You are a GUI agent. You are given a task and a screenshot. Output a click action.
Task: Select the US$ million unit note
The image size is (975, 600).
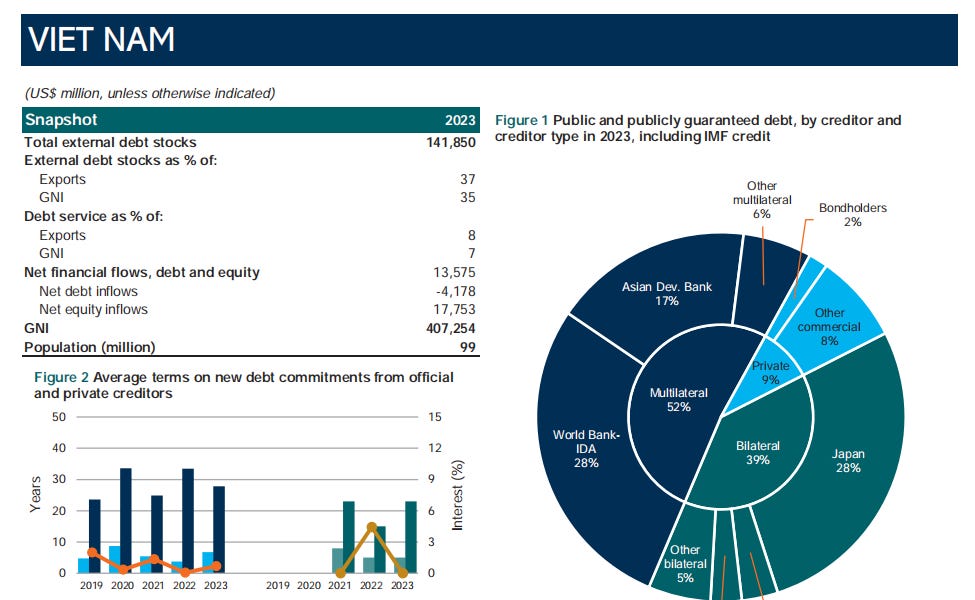150,93
